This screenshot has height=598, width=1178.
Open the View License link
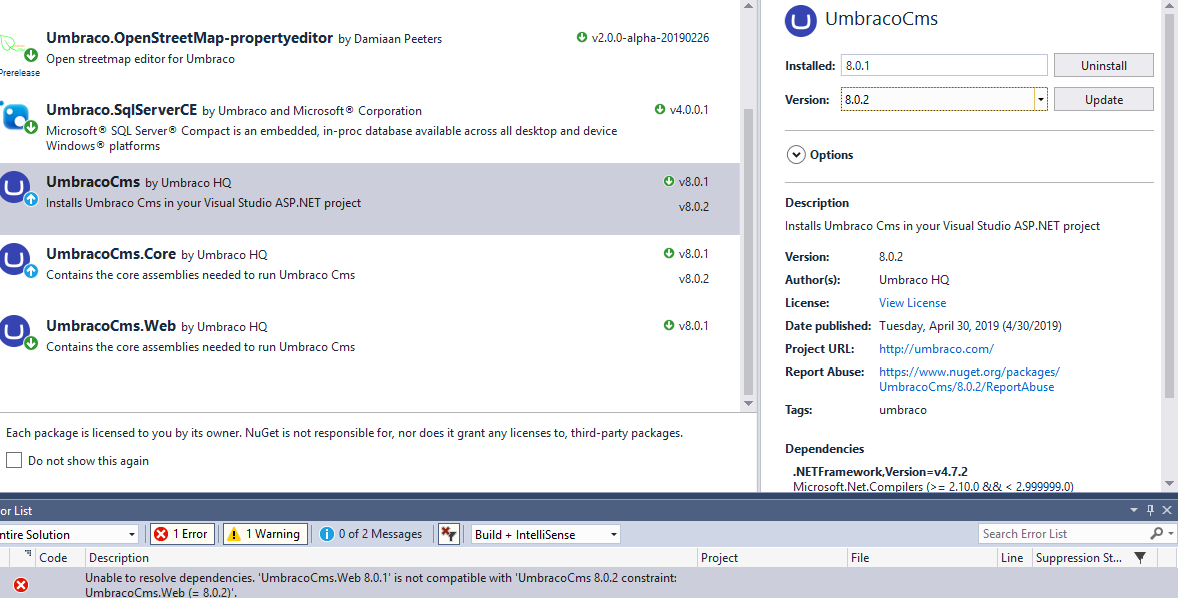pos(912,303)
